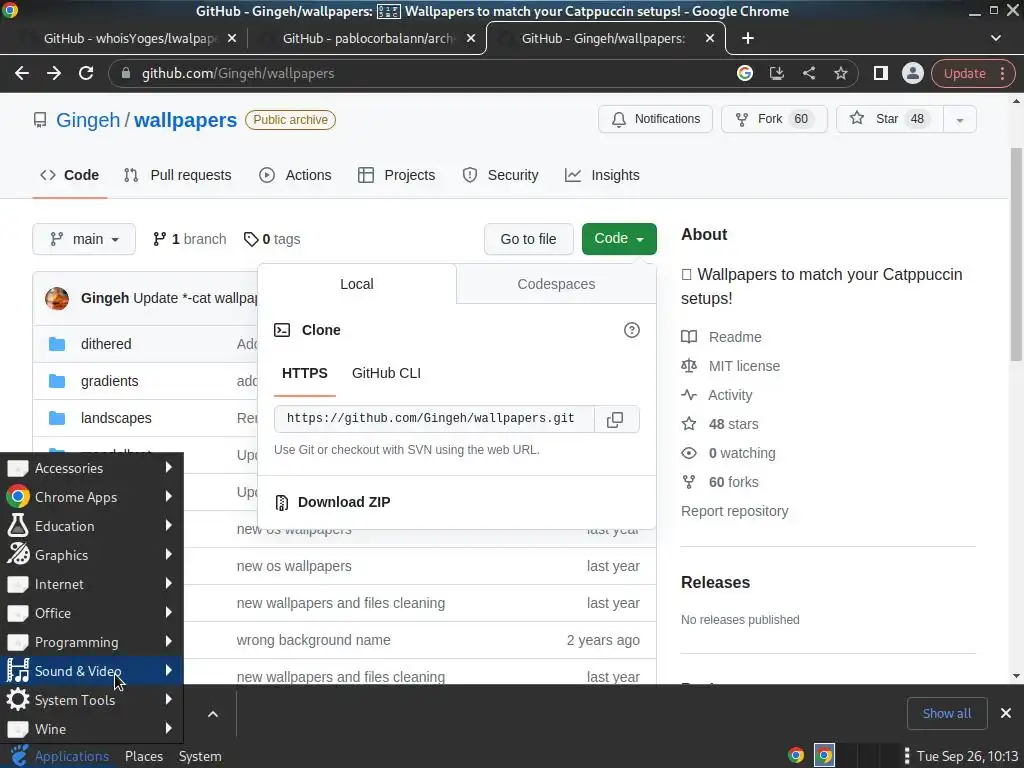Open the Insights tab
The width and height of the screenshot is (1024, 768).
602,175
